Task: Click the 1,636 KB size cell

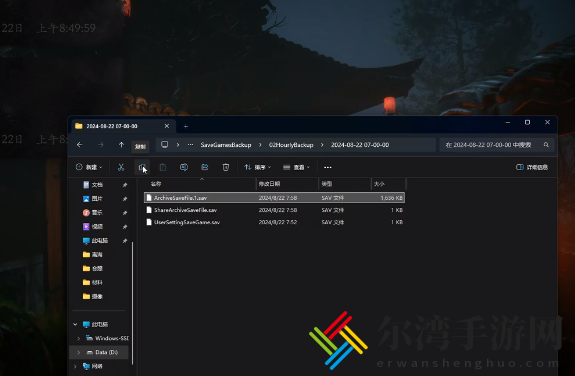Action: (391, 198)
